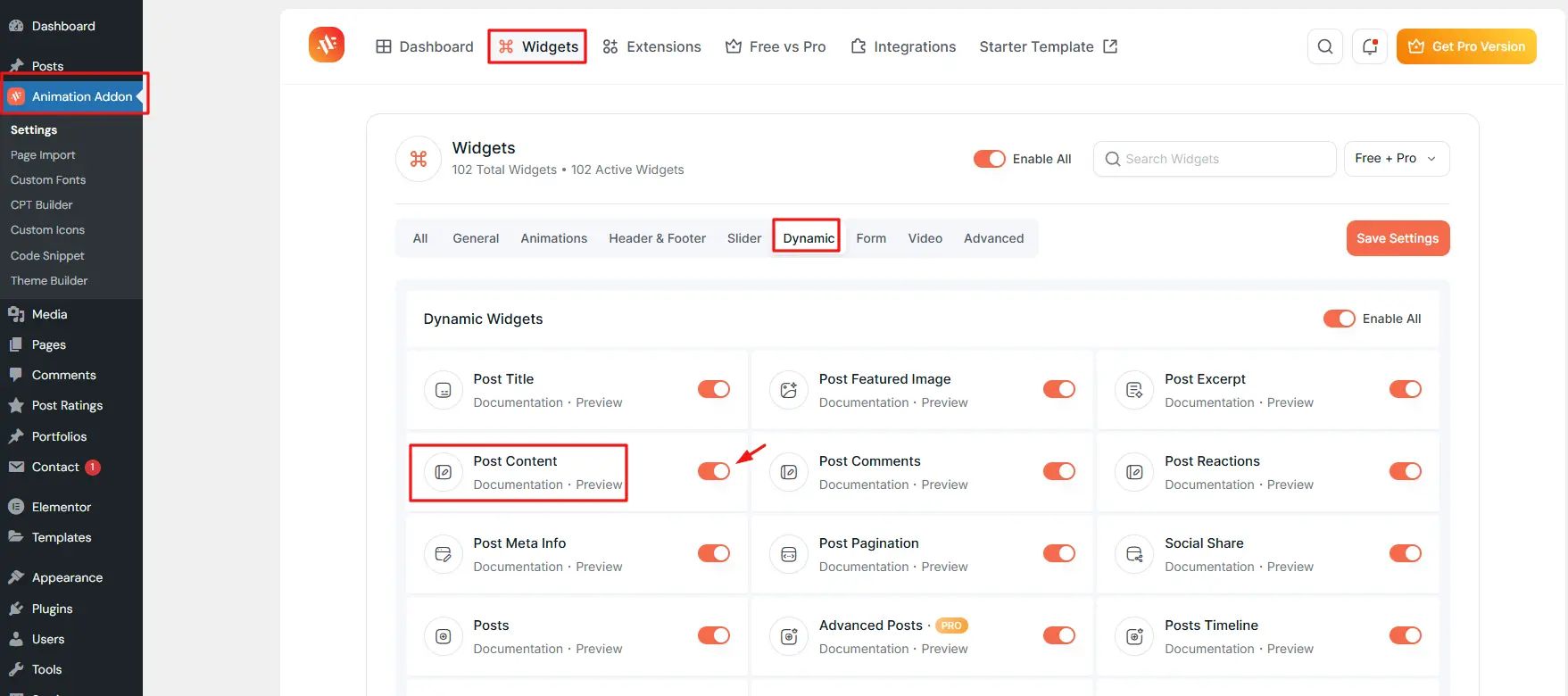This screenshot has height=696, width=1568.
Task: Click the Save Settings button
Action: point(1397,238)
